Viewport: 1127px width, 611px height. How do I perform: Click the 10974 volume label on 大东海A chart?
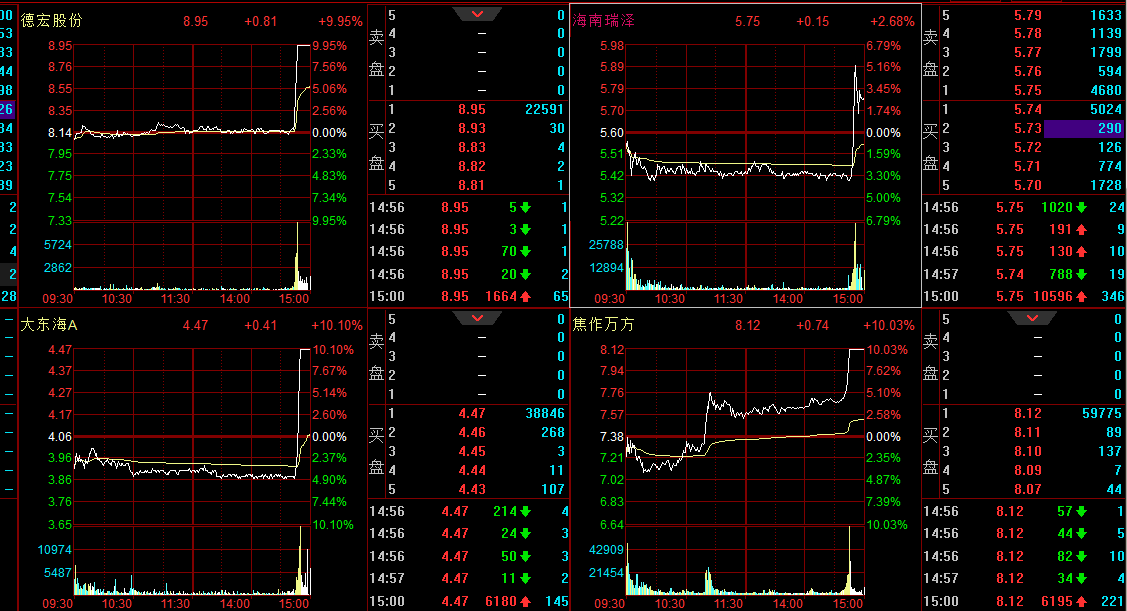[55, 550]
